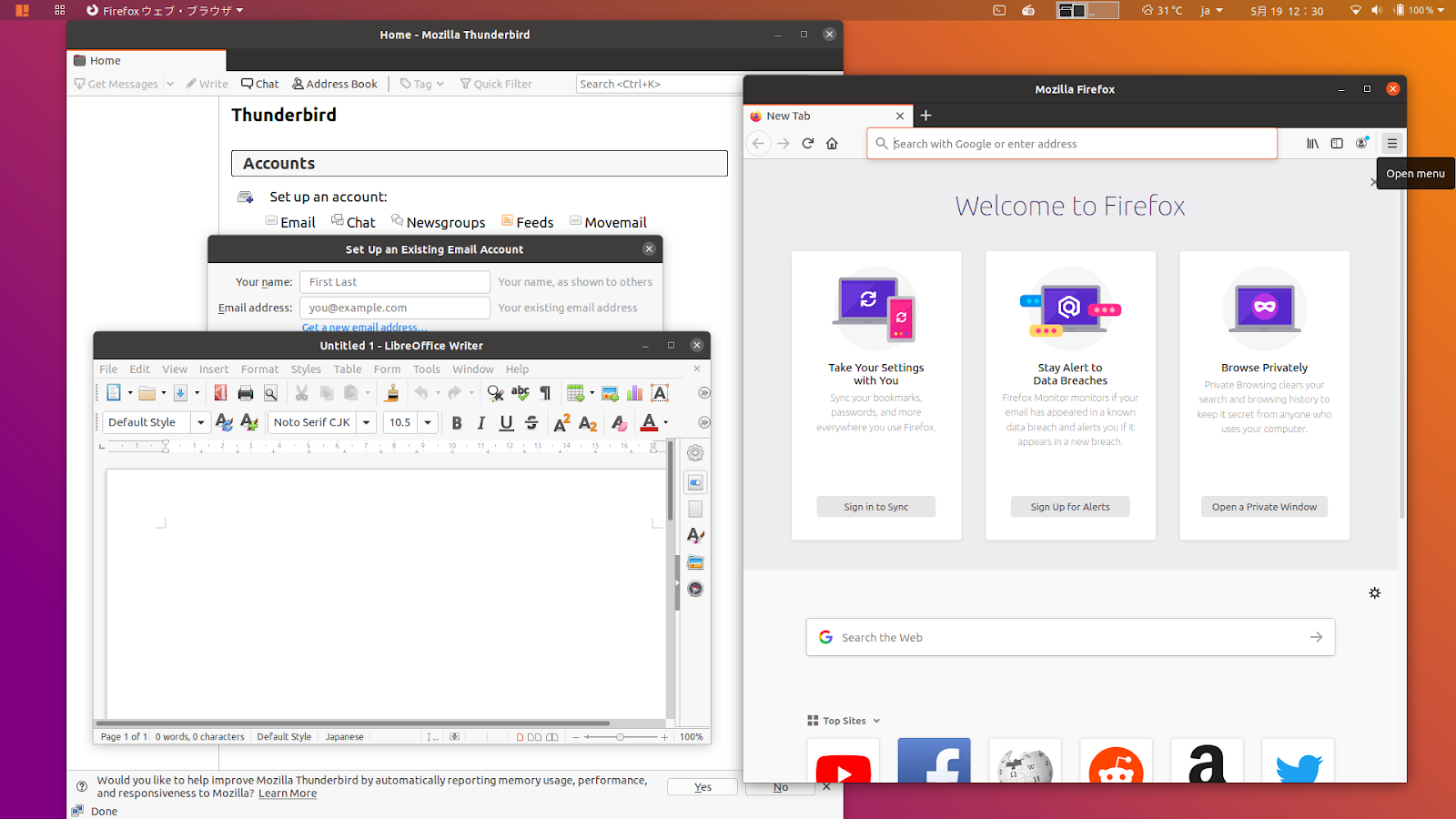Image resolution: width=1456 pixels, height=819 pixels.
Task: Open Font Color dropdown arrow in Writer
Action: [x=666, y=422]
